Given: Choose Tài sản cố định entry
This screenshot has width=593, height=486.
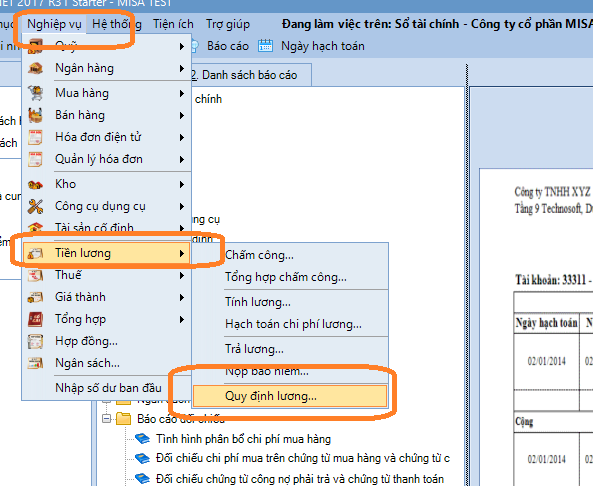Looking at the screenshot, I should point(106,228).
